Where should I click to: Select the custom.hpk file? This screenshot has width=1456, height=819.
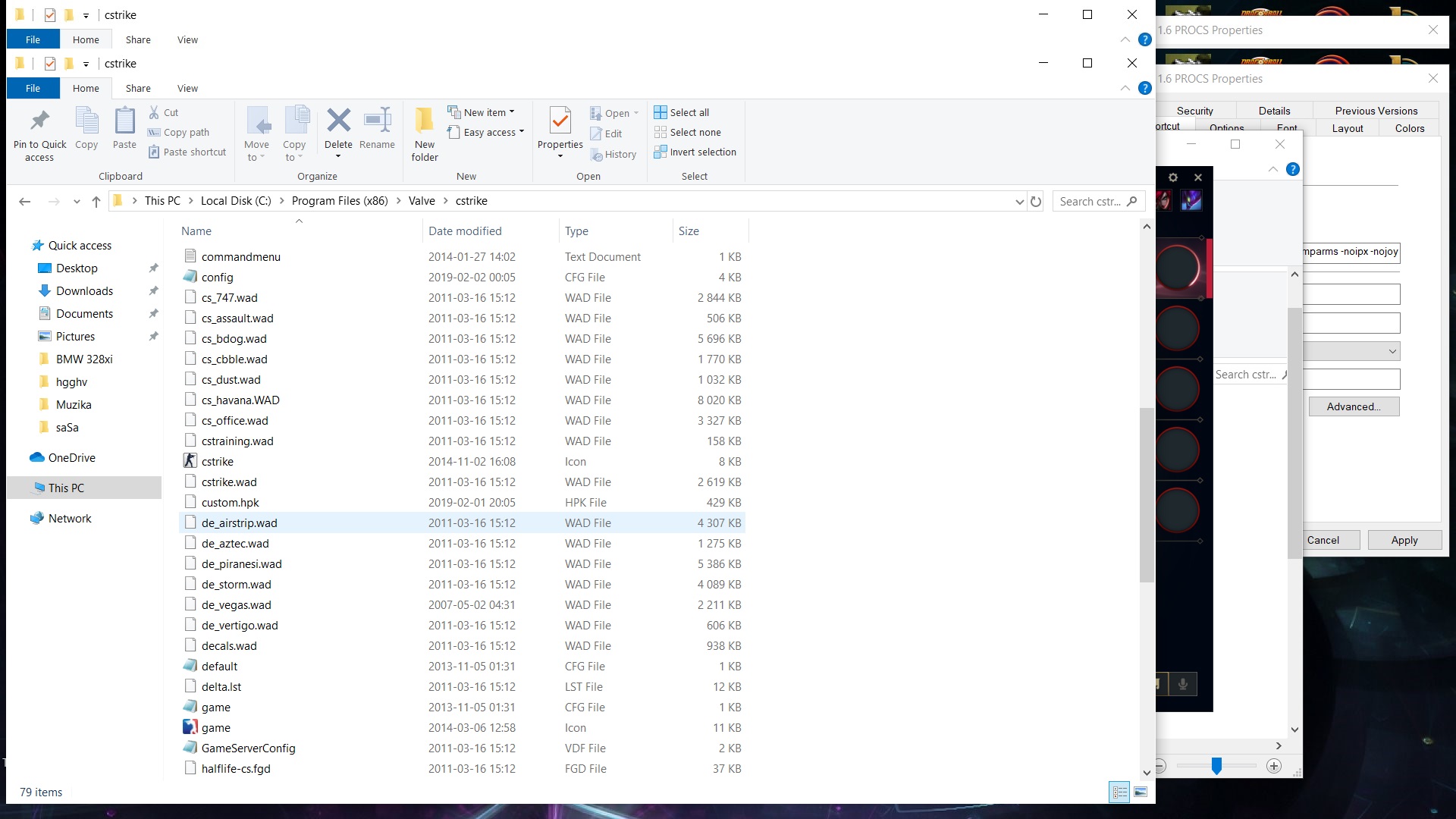tap(462, 502)
